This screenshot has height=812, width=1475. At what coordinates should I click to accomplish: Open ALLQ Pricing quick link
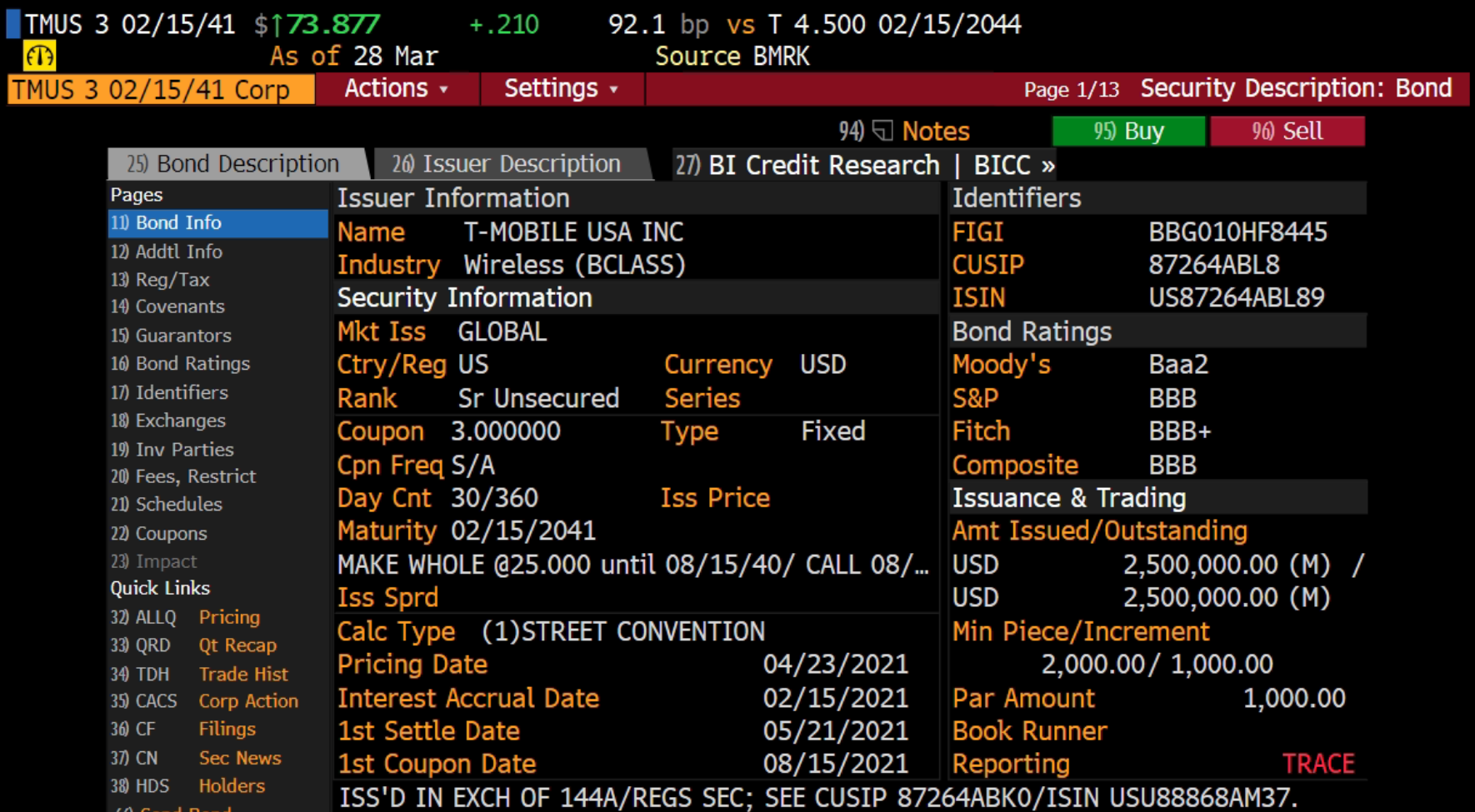[185, 617]
